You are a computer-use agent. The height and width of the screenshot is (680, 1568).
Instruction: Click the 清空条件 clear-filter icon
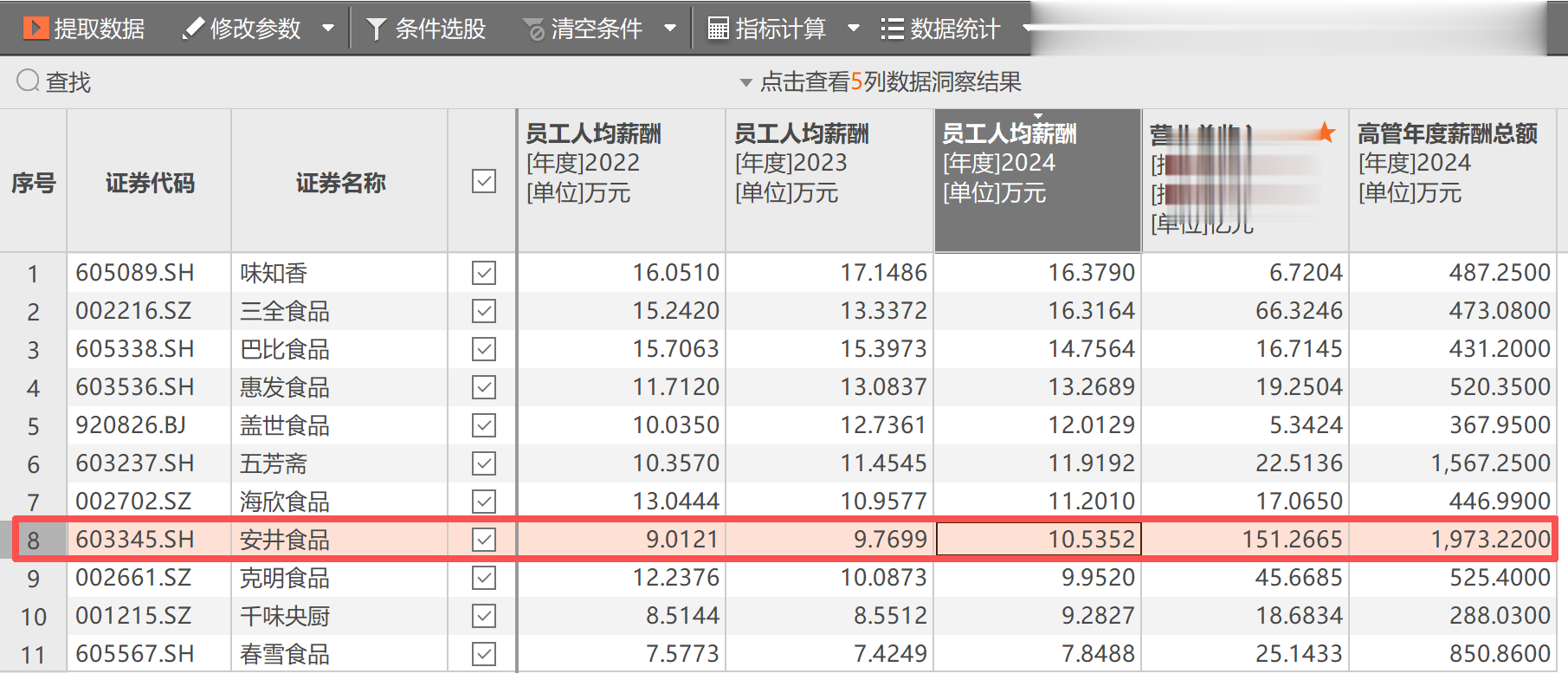coord(533,29)
